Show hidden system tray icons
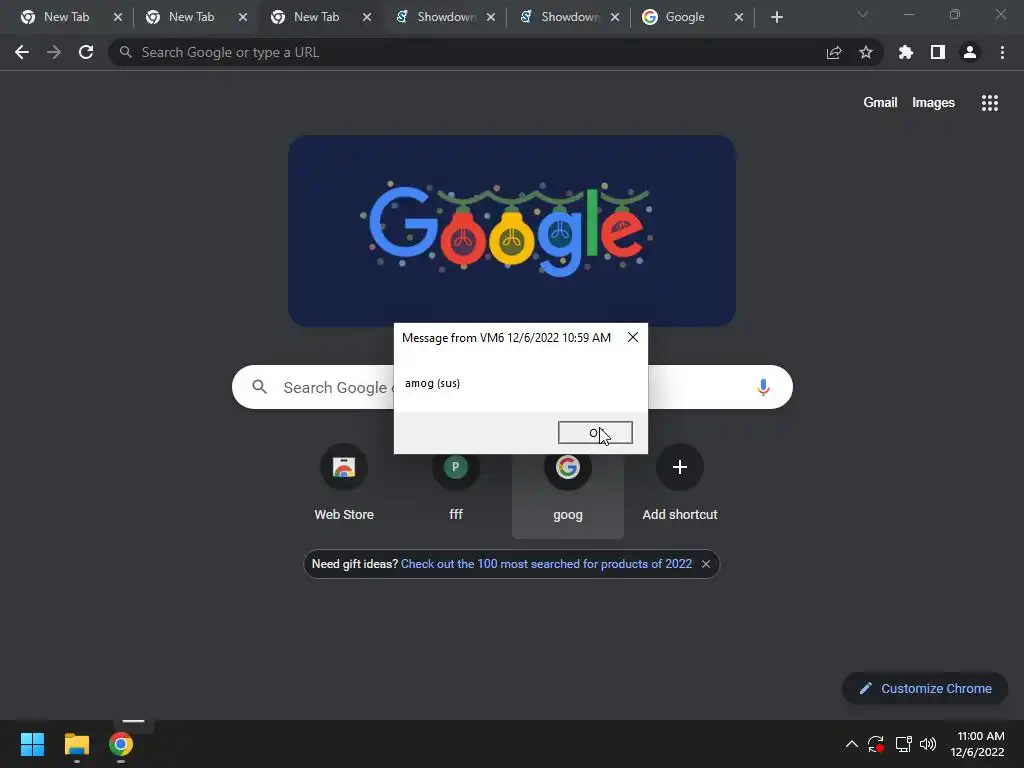Viewport: 1024px width, 768px height. point(852,744)
